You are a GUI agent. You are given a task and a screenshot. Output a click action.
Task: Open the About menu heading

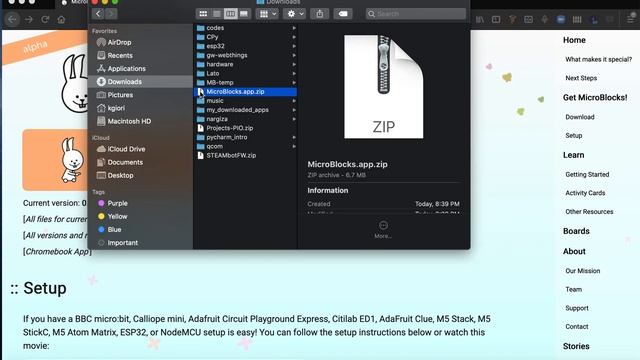[574, 251]
